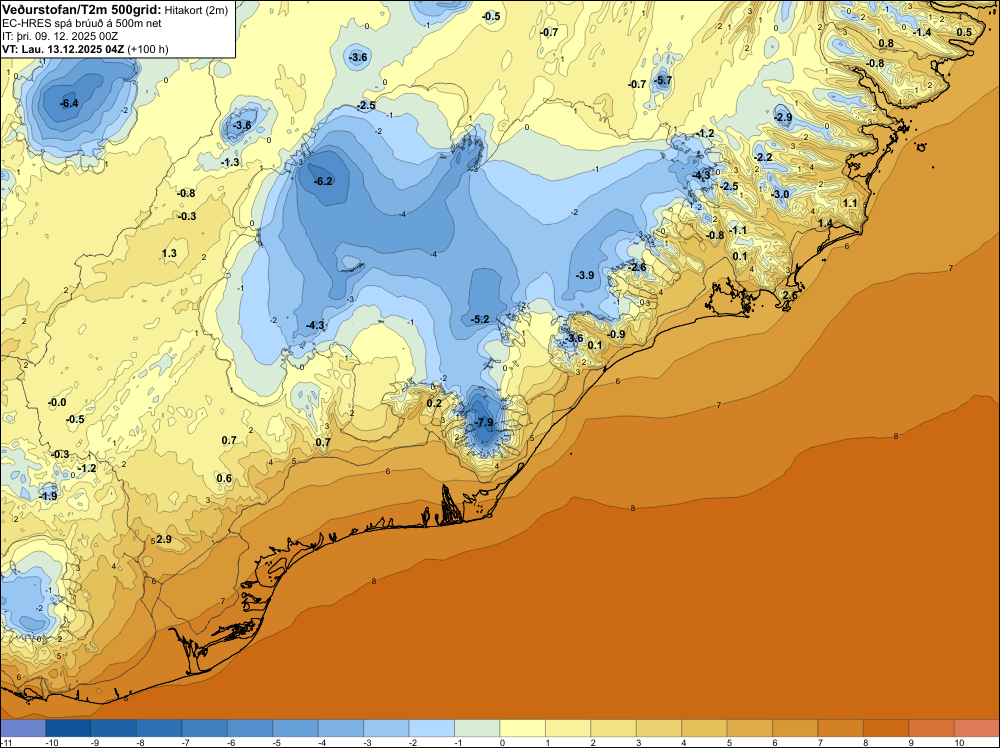This screenshot has height=748, width=1000.
Task: Select the -7.9 cold spot label
Action: (484, 422)
